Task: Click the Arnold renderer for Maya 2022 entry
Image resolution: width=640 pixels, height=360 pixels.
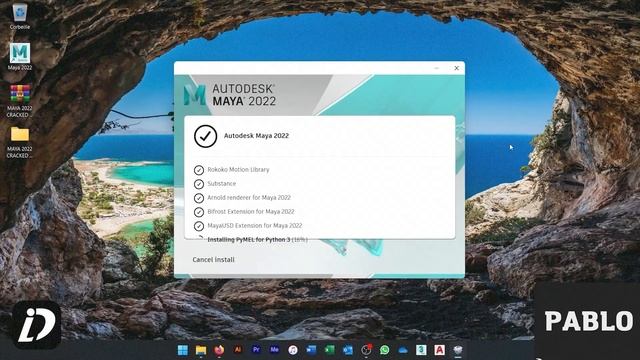Action: pyautogui.click(x=249, y=198)
